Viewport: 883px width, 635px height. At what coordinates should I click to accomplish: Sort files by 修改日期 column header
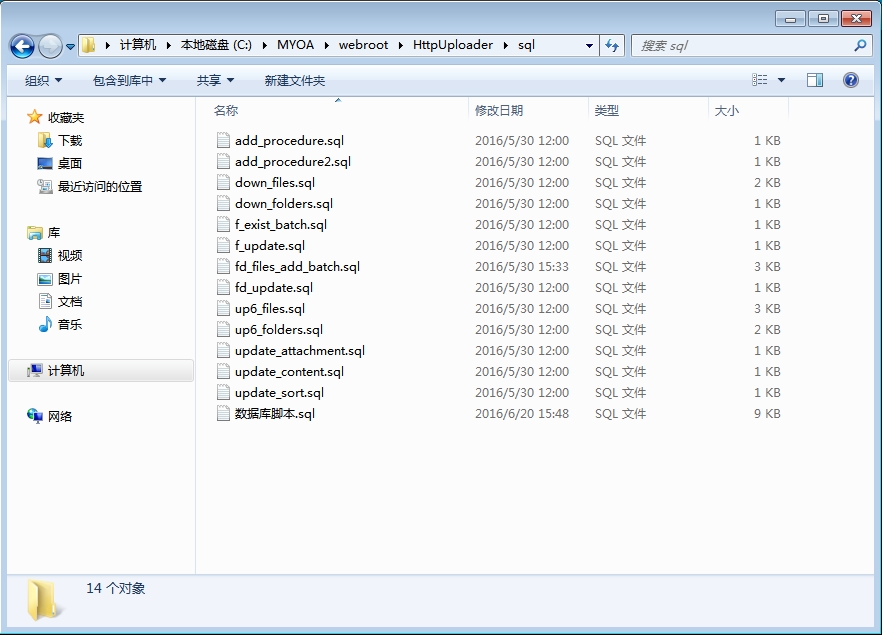pos(499,110)
